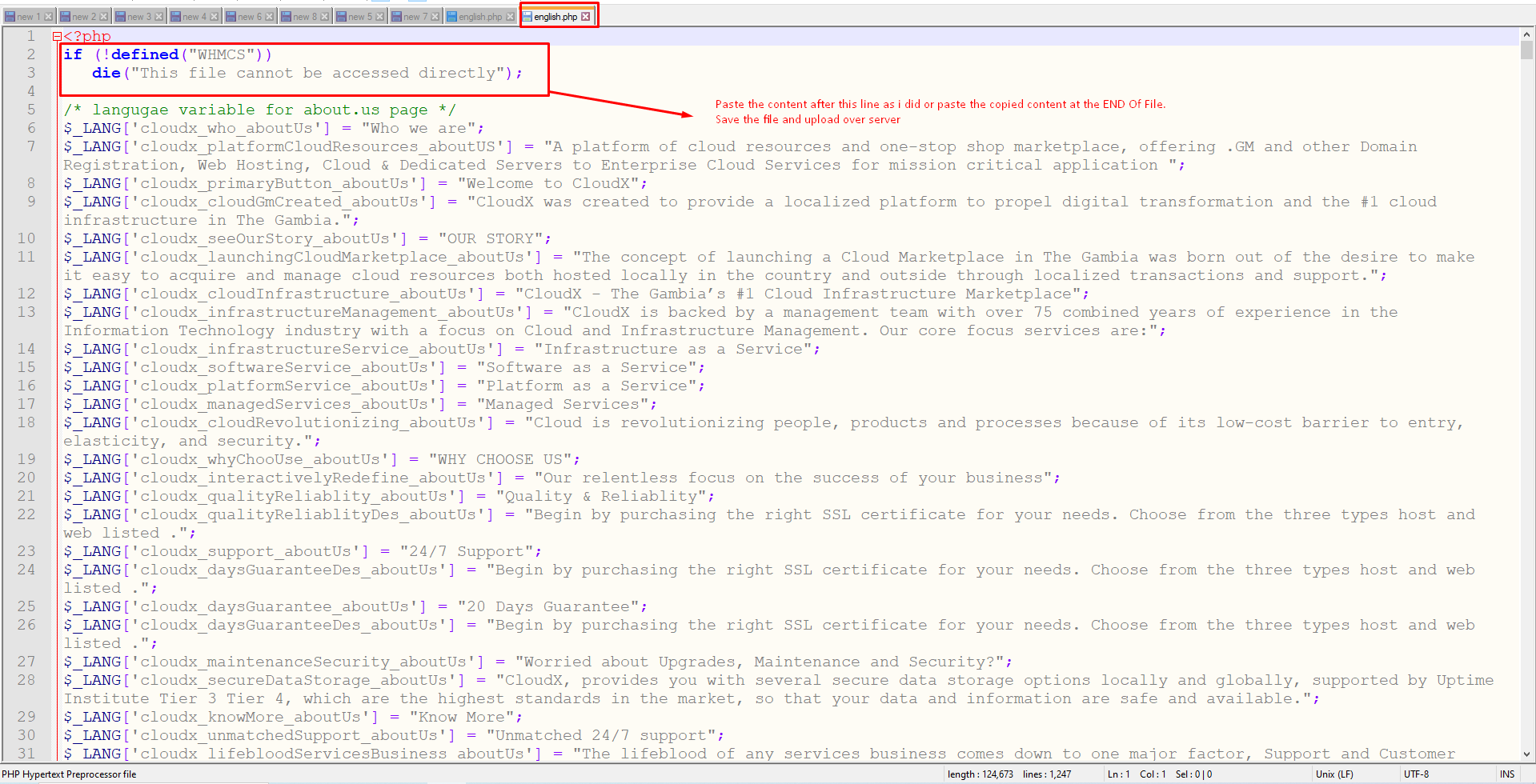Switch to the 'new 2' tab
1536x784 pixels.
[x=83, y=16]
